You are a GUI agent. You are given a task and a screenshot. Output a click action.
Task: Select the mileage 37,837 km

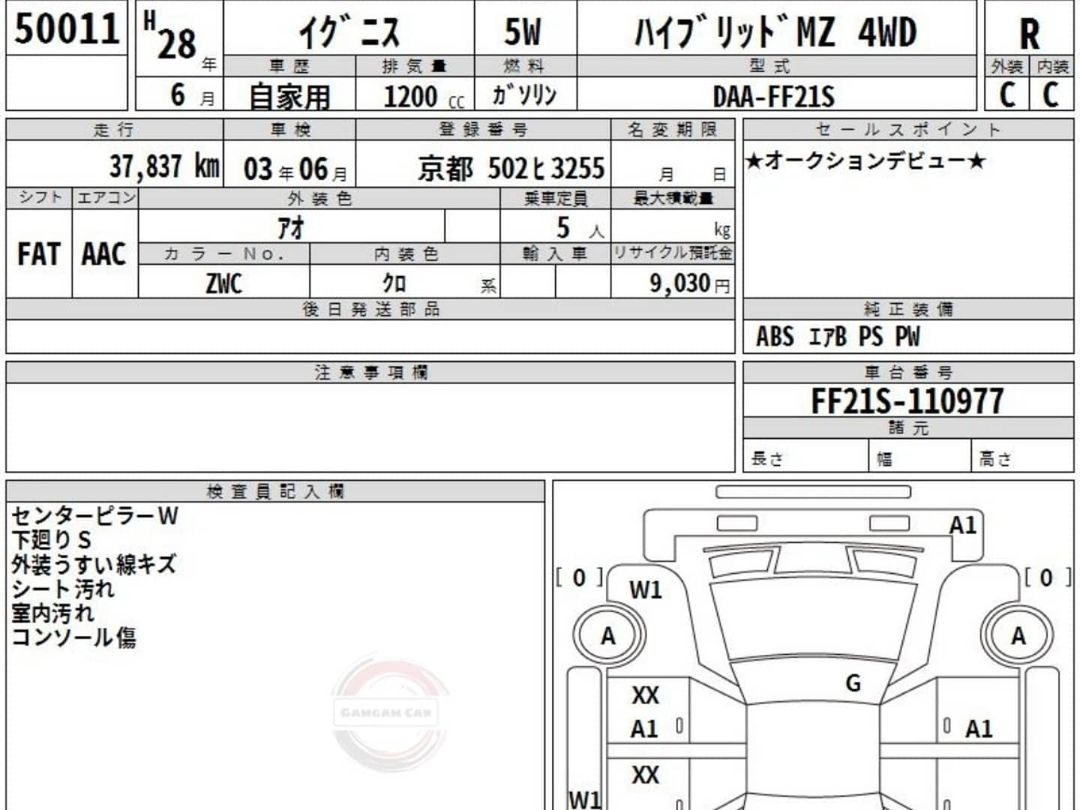click(165, 166)
